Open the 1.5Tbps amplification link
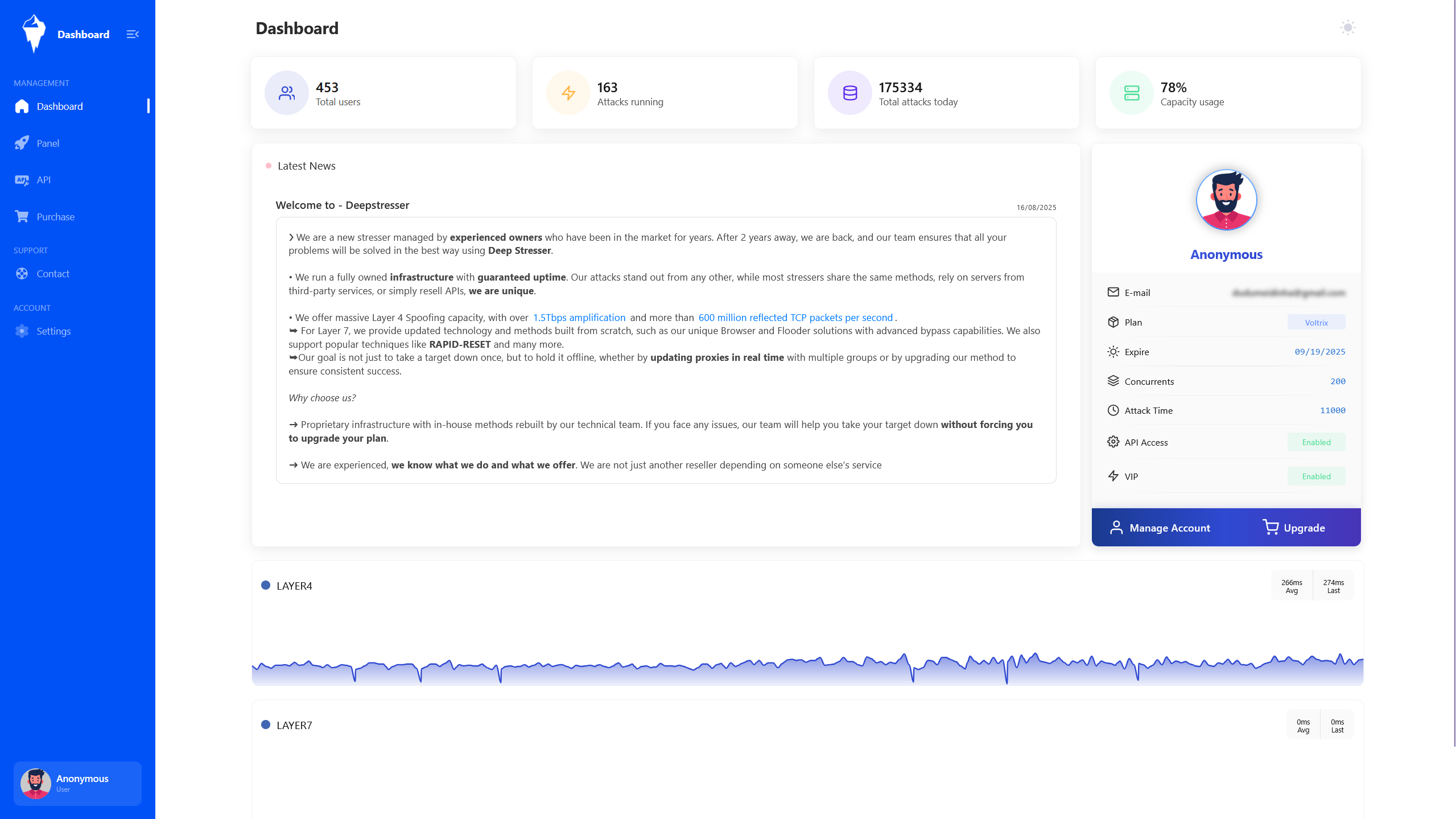Screen dimensions: 1456x819 (579, 318)
